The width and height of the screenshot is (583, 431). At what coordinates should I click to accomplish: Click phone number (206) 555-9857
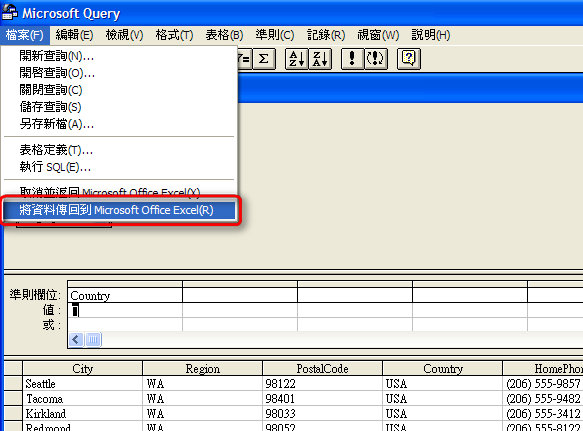tap(543, 383)
